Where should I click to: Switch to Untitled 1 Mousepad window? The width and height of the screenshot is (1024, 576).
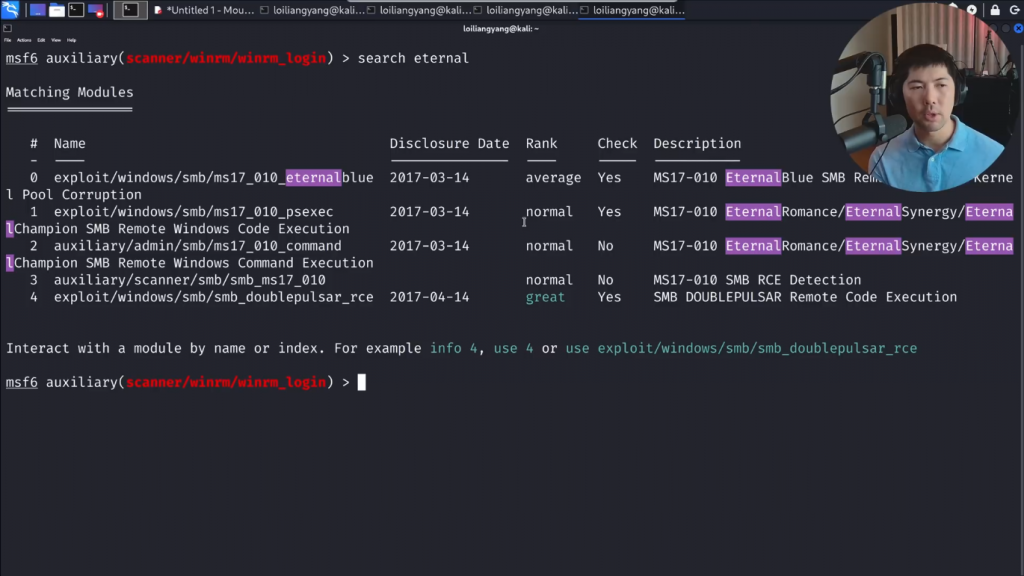204,10
